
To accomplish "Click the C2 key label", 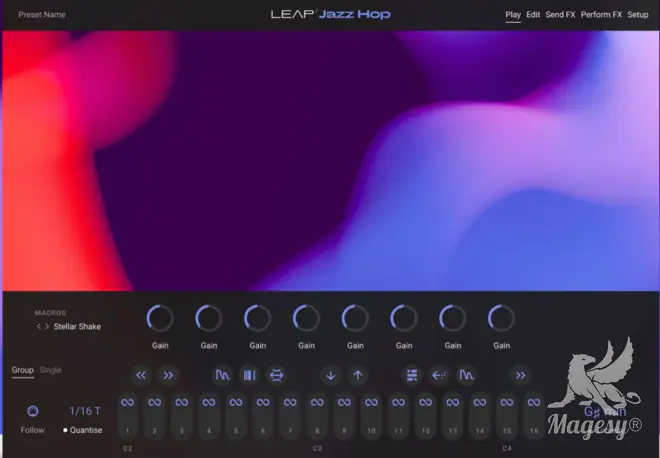I will [x=128, y=449].
